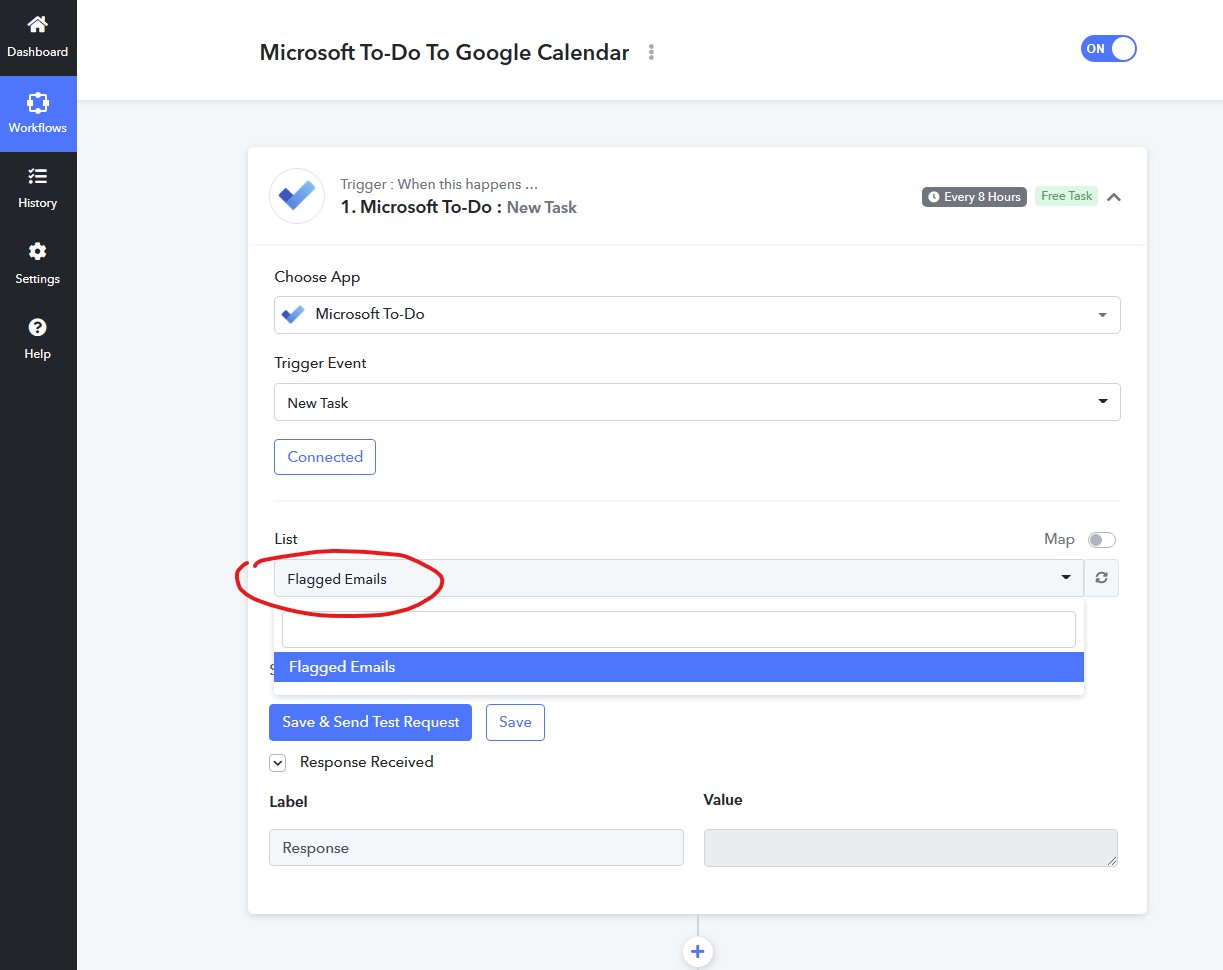The width and height of the screenshot is (1223, 970).
Task: Select Flagged Emails option from list
Action: pos(679,667)
